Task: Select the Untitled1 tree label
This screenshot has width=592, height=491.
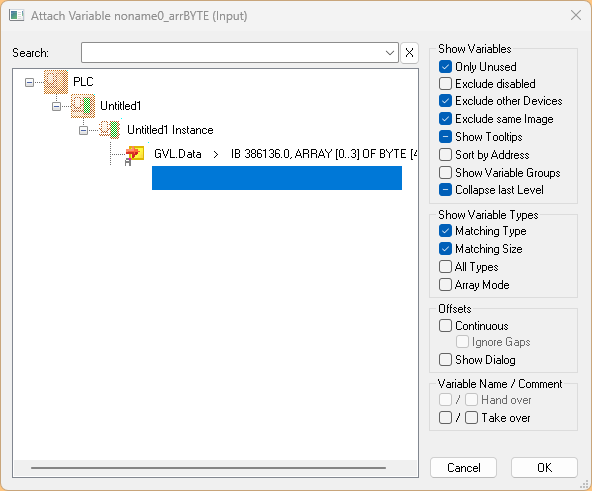Action: (120, 106)
